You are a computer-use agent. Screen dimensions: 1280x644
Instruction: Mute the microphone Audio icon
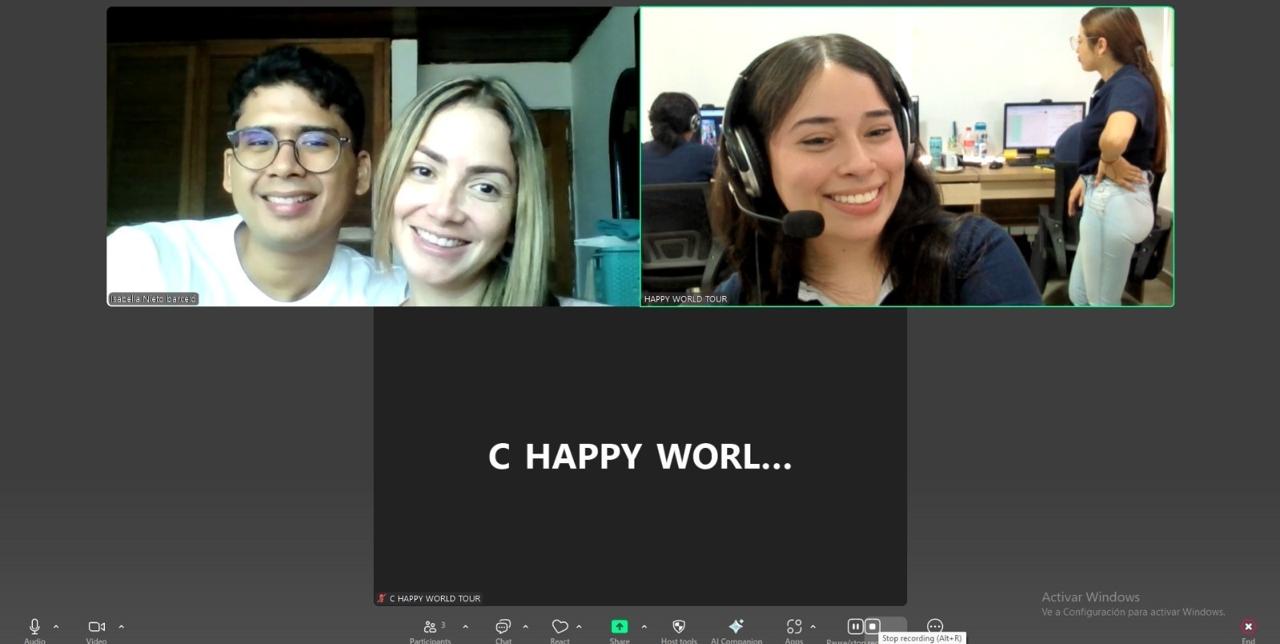(34, 627)
